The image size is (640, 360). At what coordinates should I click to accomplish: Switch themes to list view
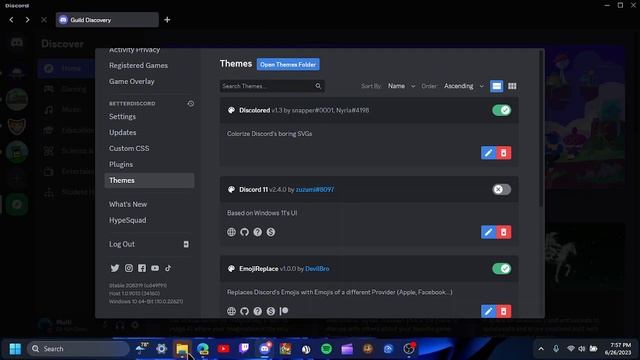click(496, 86)
